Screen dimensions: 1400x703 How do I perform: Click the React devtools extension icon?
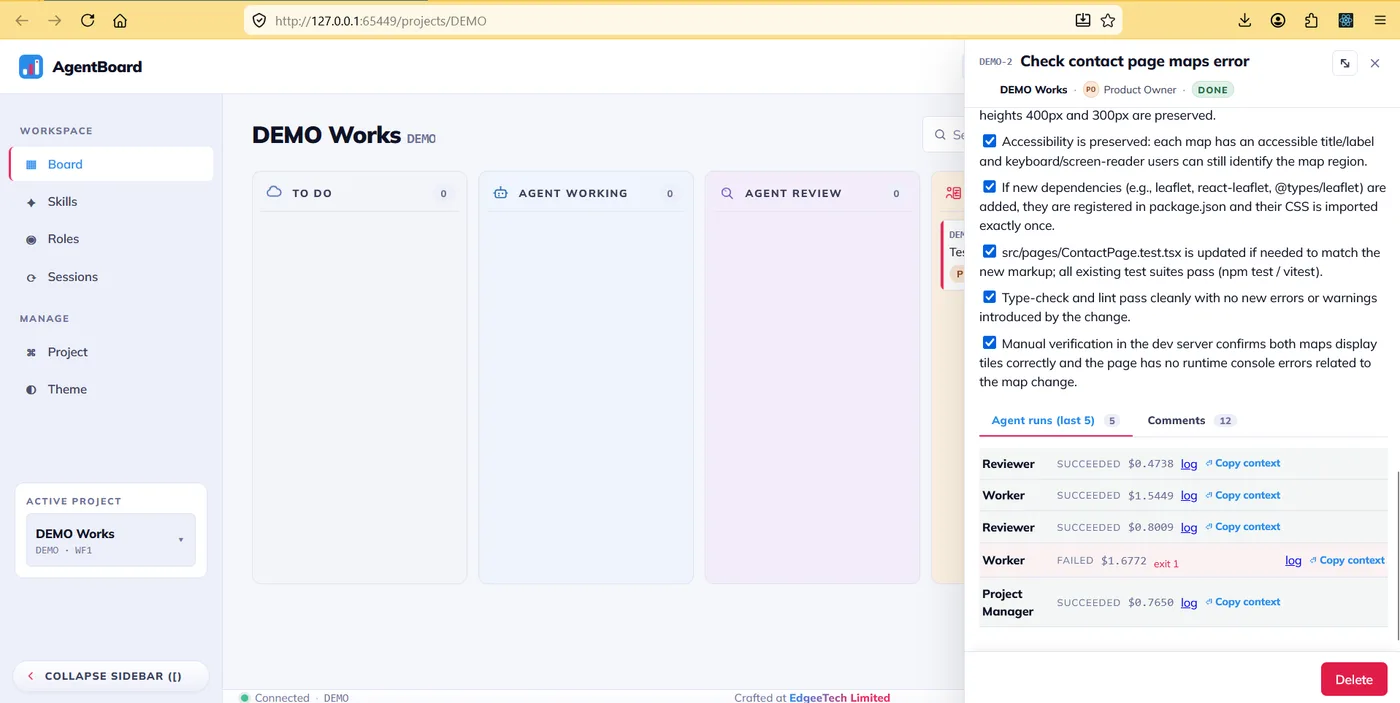pyautogui.click(x=1346, y=20)
